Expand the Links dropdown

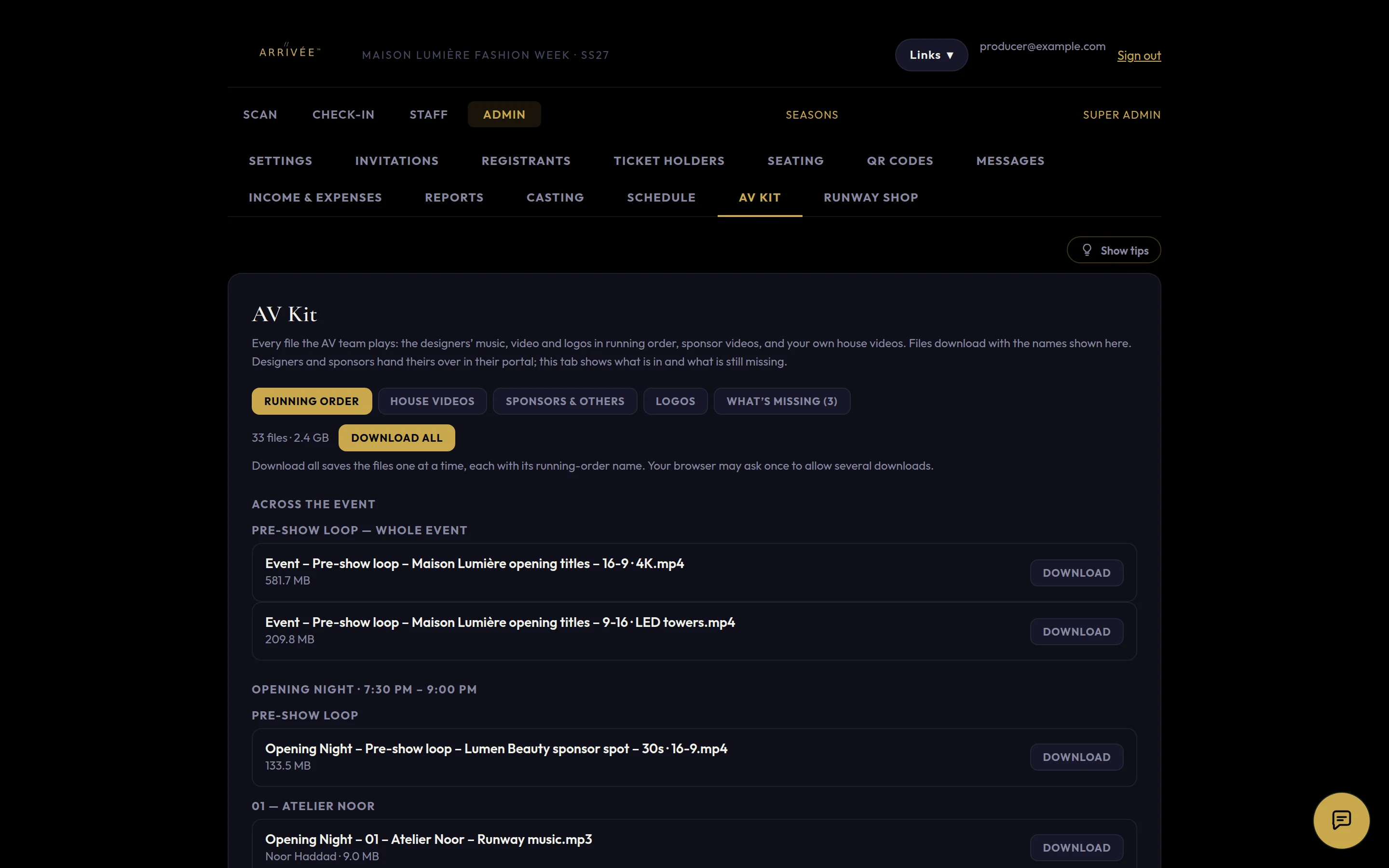[931, 55]
